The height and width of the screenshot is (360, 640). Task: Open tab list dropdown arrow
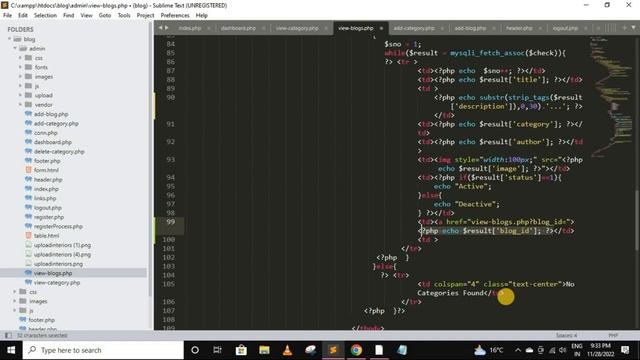(x=633, y=28)
